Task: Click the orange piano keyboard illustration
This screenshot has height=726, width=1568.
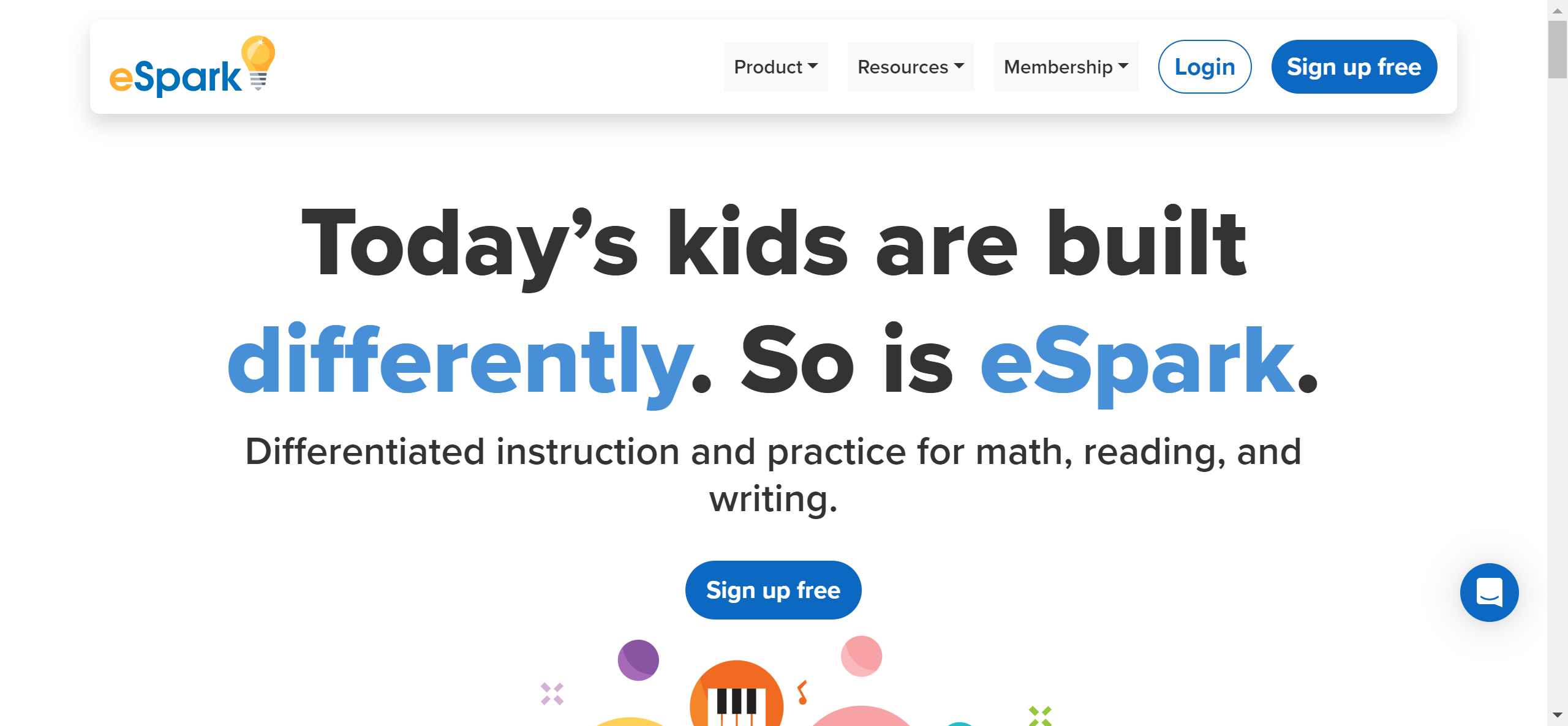Action: coord(736,697)
